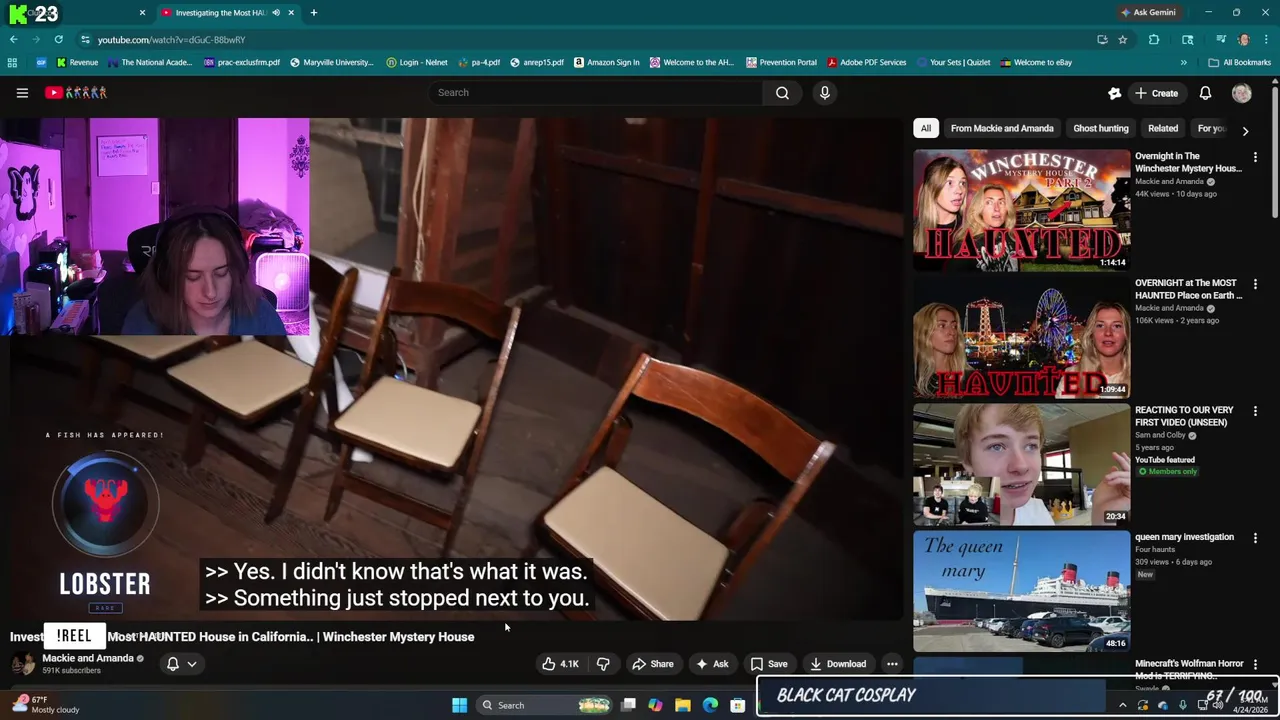Open Adobe PDF Services bookmark
The width and height of the screenshot is (1280, 720).
click(x=865, y=62)
